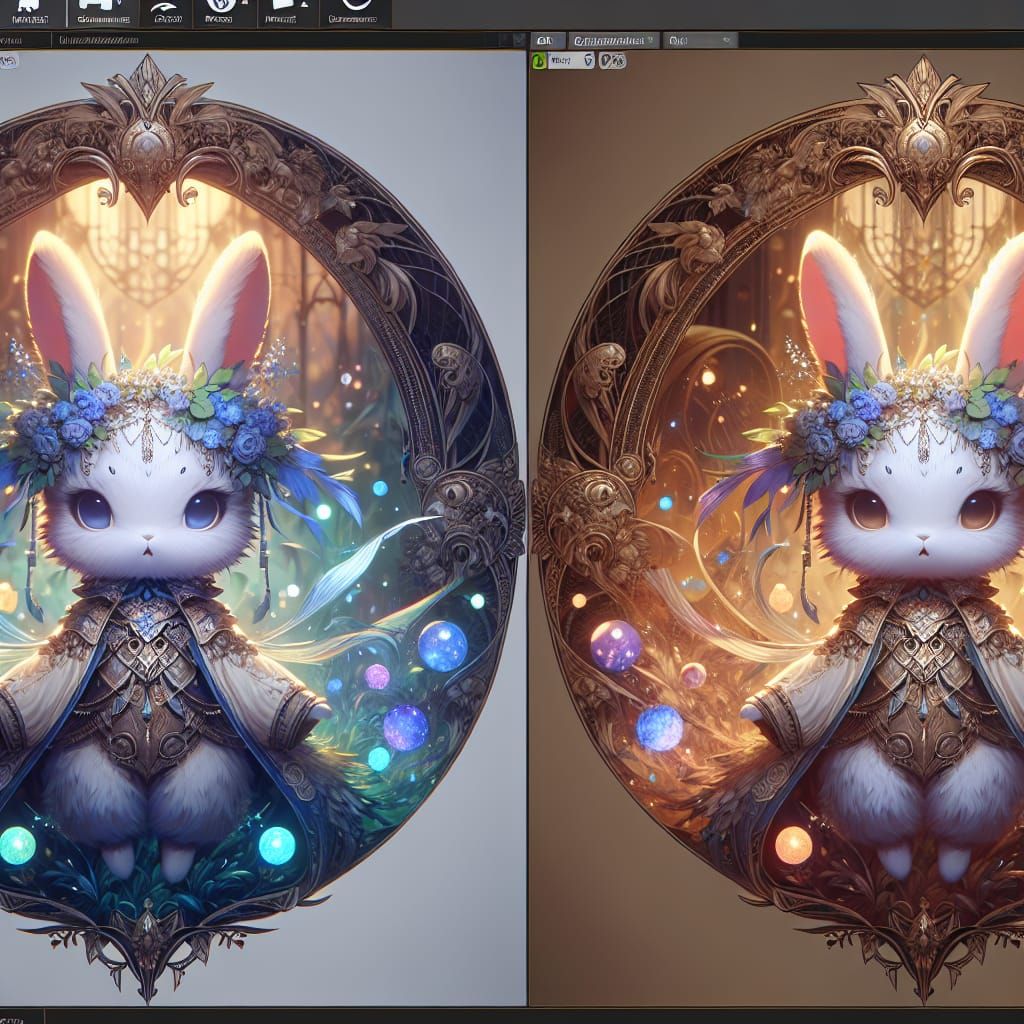Click the green icon in the right viewport header
The image size is (1024, 1024).
538,61
